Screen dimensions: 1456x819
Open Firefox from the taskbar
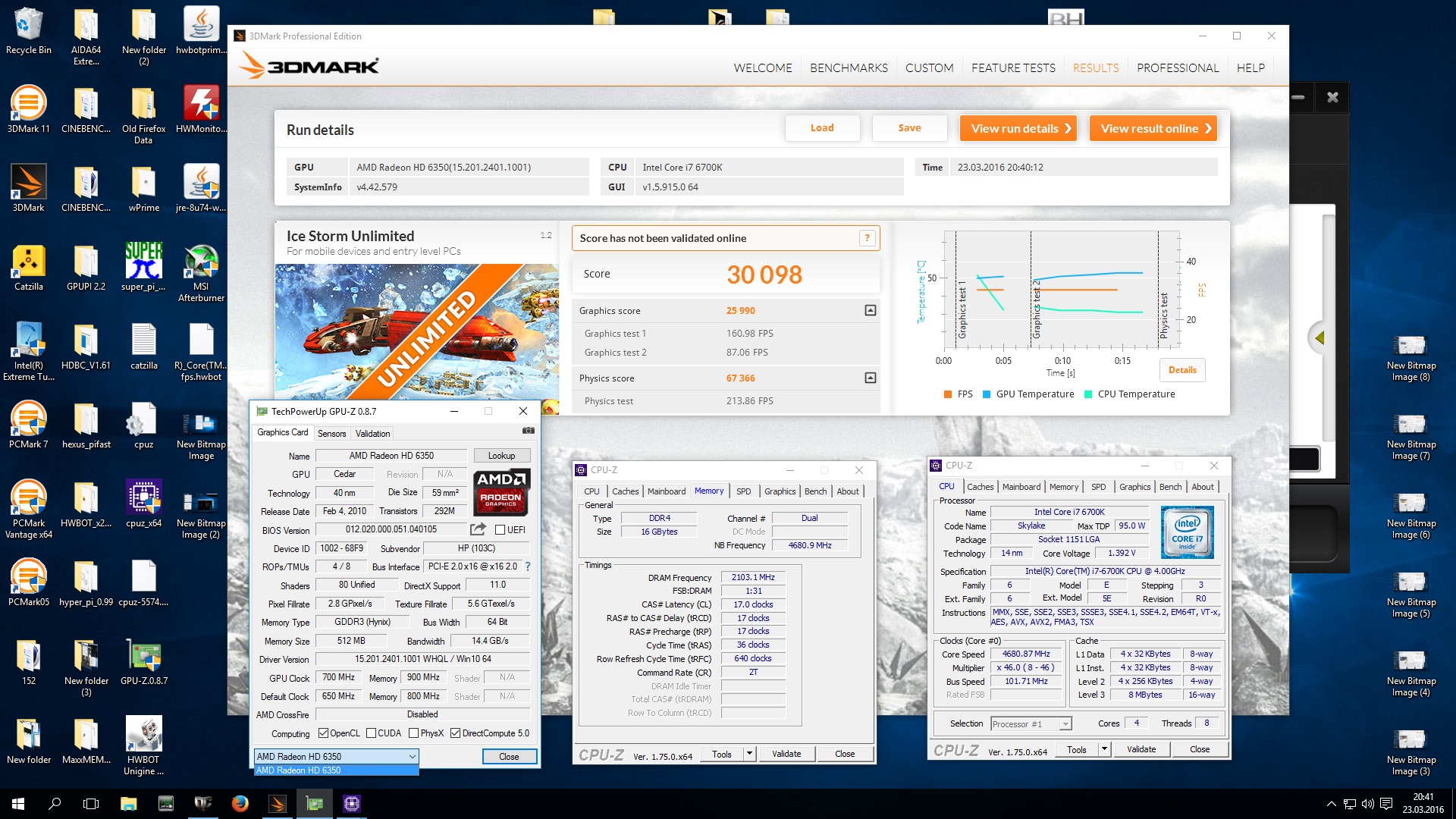pos(240,804)
